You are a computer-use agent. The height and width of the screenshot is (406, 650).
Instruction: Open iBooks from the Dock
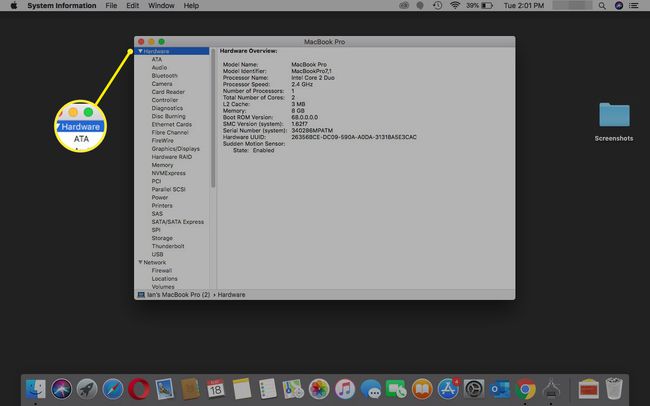pyautogui.click(x=422, y=389)
